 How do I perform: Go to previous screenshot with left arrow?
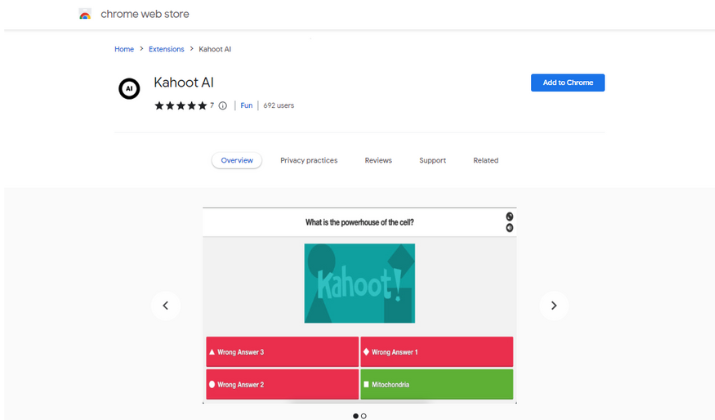(x=166, y=306)
